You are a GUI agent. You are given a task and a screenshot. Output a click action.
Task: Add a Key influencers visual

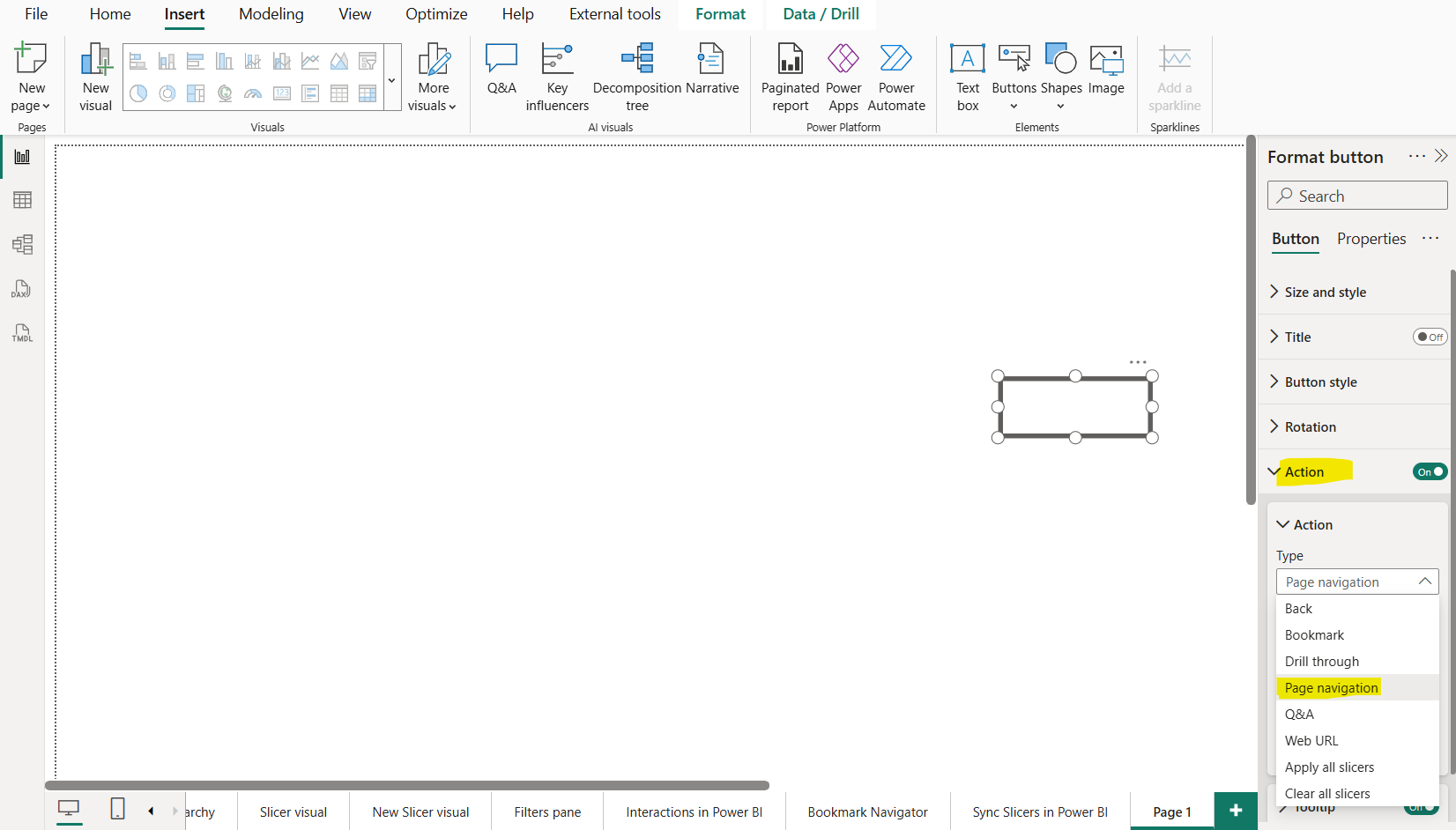pyautogui.click(x=556, y=77)
